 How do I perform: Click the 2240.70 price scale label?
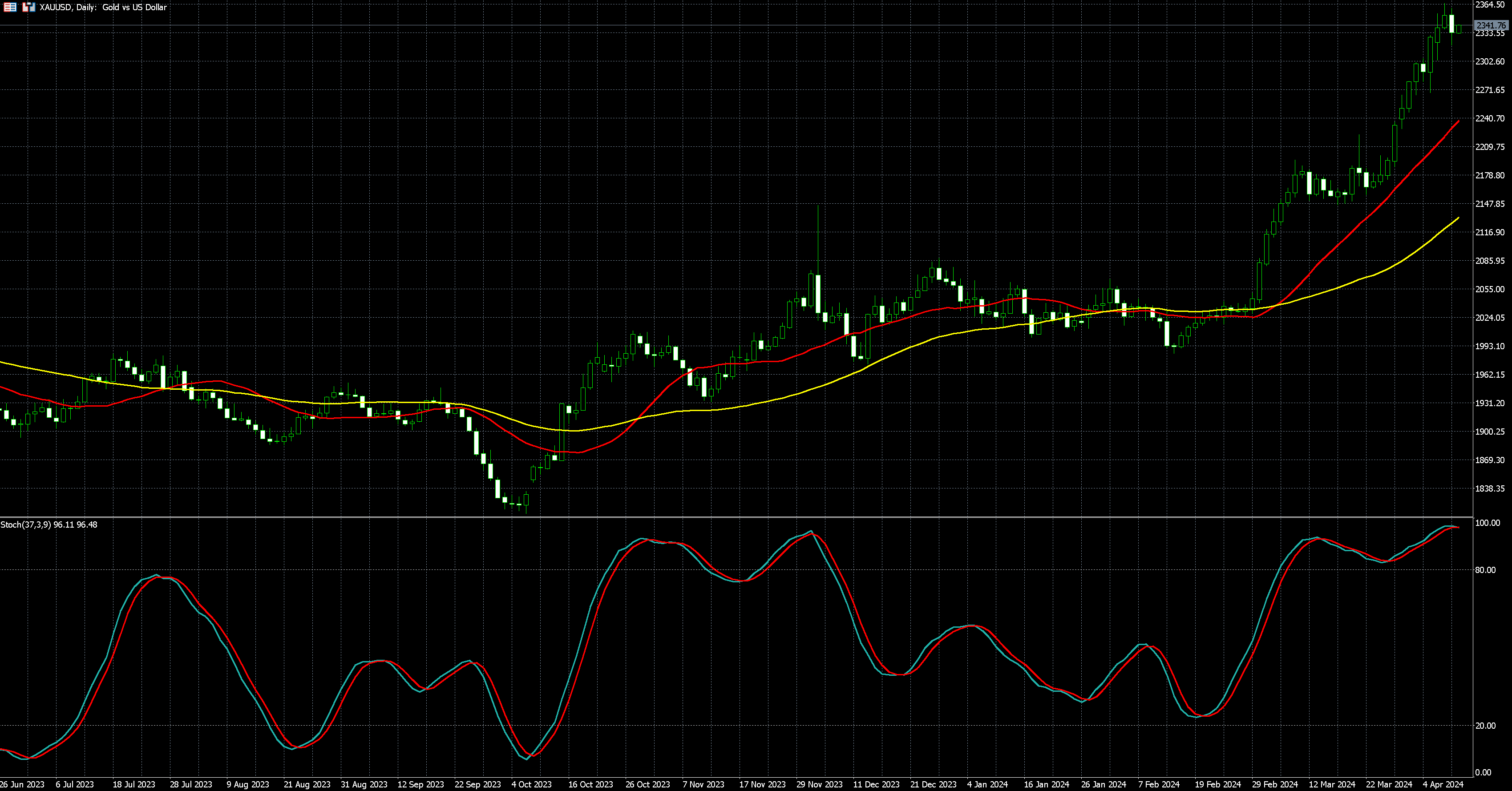pos(1490,118)
